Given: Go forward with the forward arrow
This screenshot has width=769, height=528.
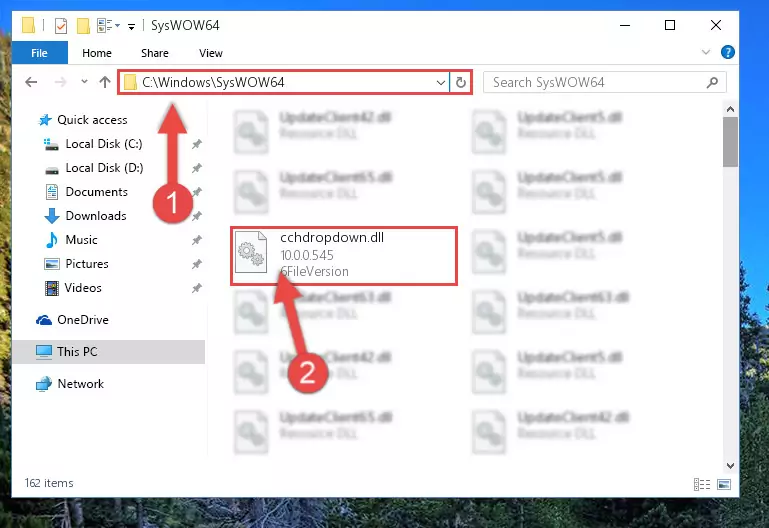Looking at the screenshot, I should point(60,82).
